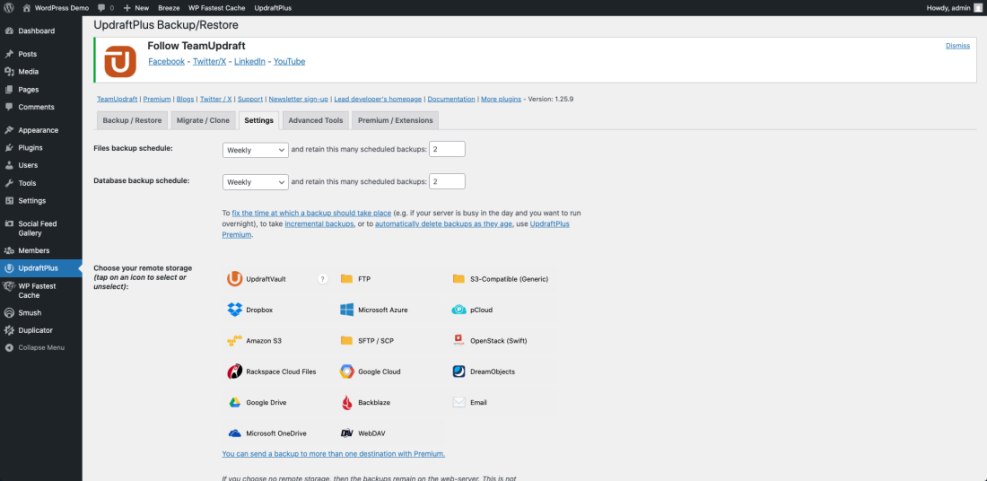Image resolution: width=987 pixels, height=481 pixels.
Task: Choose the pCloud storage icon
Action: [459, 310]
